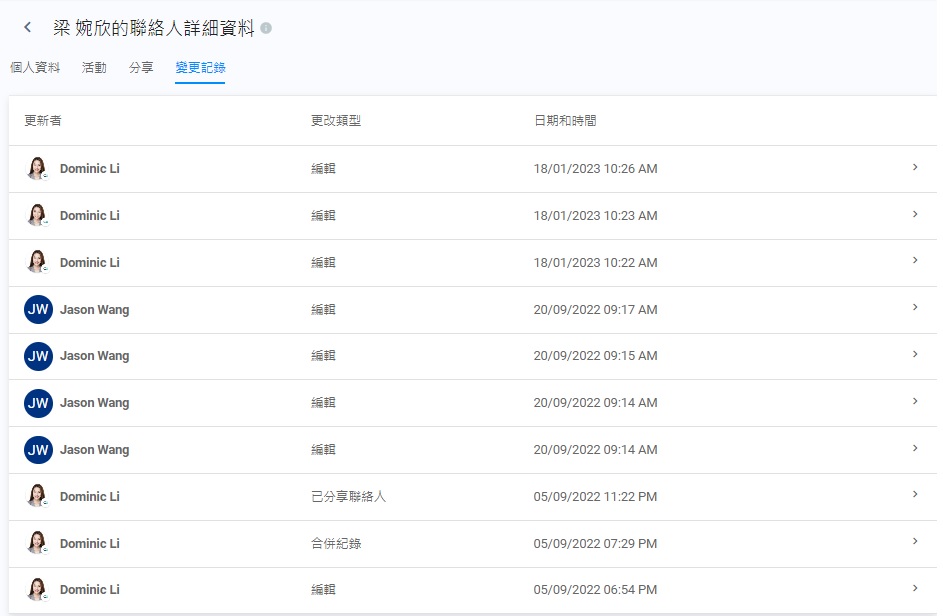Image resolution: width=943 pixels, height=616 pixels.
Task: Click Dominic Li's avatar in the 10:23 AM row
Action: click(37, 215)
